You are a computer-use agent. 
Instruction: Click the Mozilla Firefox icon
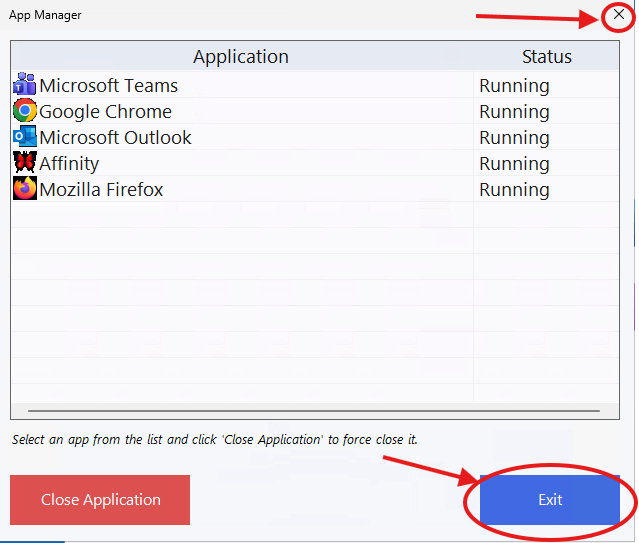[x=25, y=189]
